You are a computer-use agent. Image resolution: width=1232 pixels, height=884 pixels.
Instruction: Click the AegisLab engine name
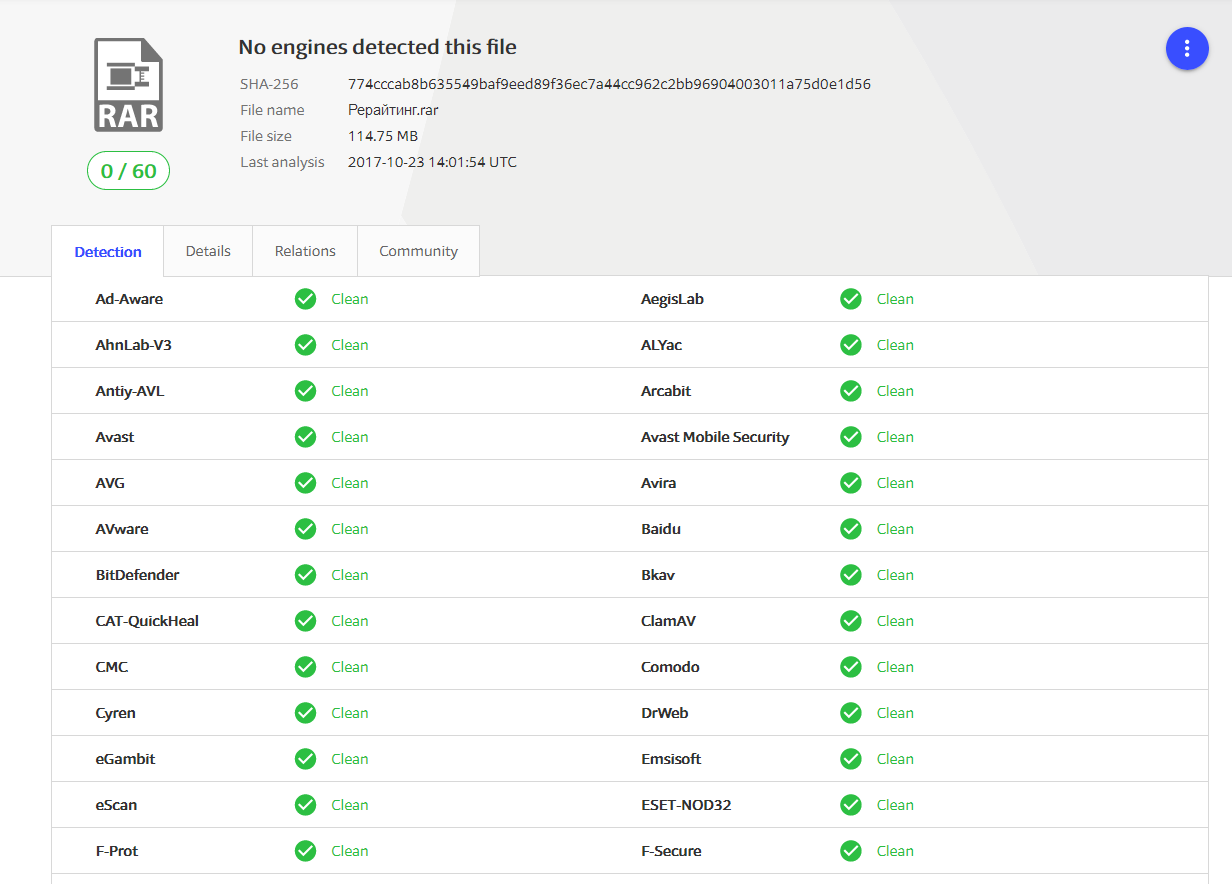click(x=672, y=299)
